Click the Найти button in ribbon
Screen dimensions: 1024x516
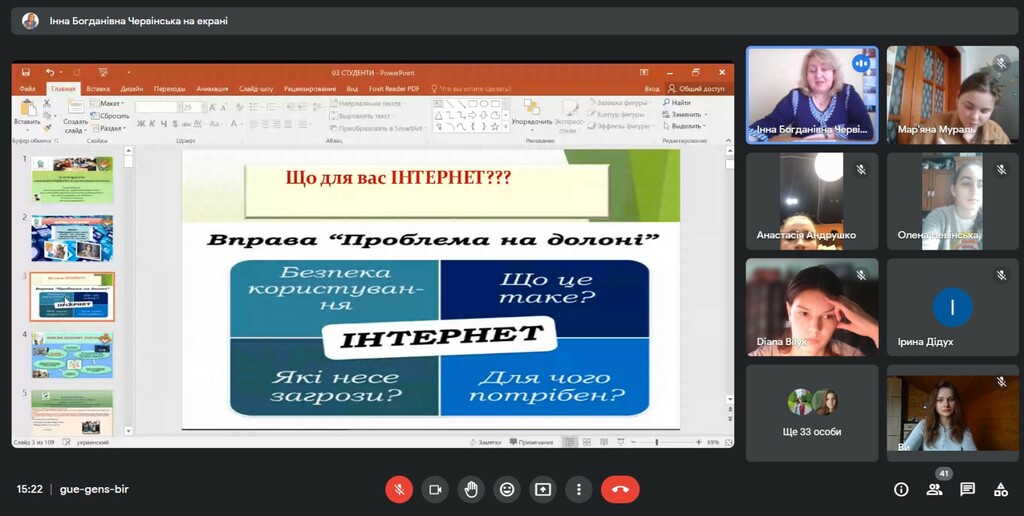click(x=680, y=102)
